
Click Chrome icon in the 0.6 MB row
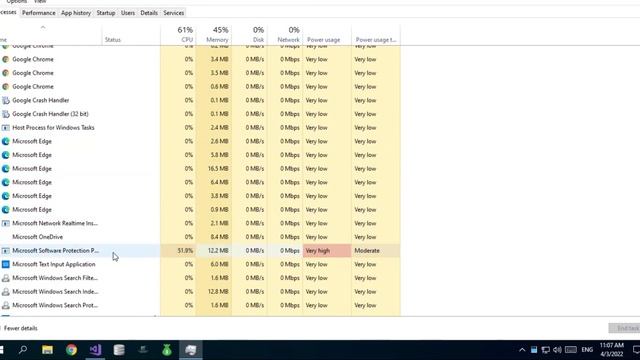tap(5, 87)
